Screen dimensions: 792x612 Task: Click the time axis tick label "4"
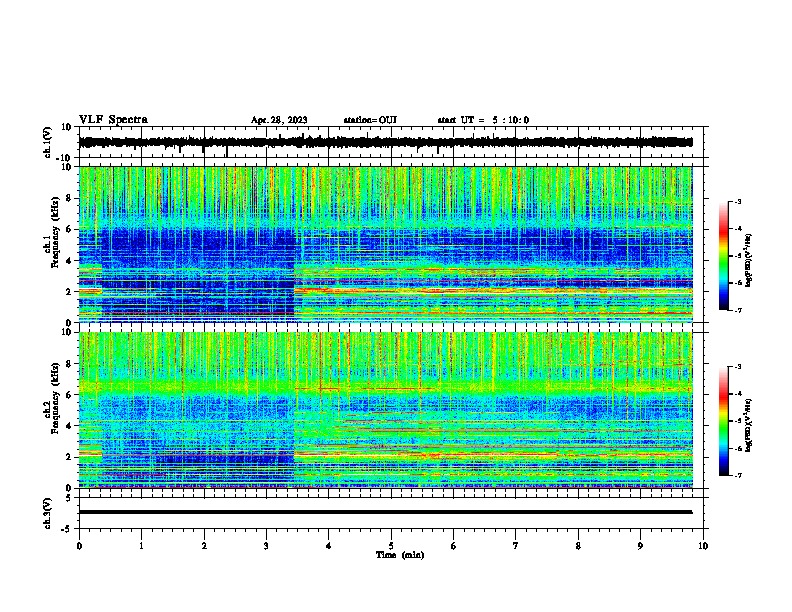tap(329, 546)
